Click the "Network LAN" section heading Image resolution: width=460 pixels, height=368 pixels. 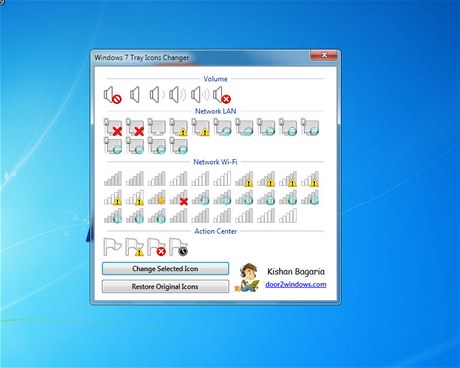[215, 111]
